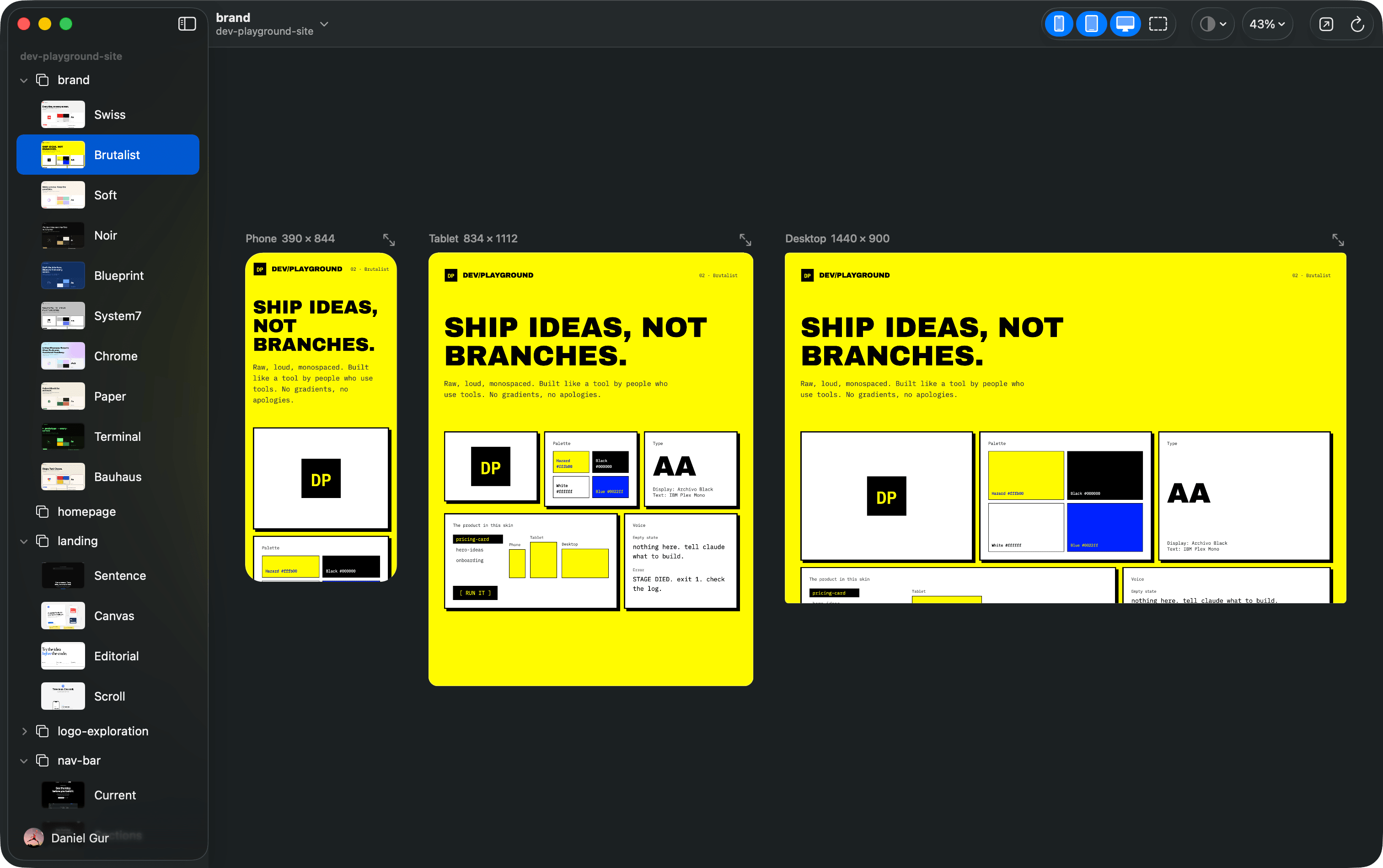Toggle the Desktop viewport button
The width and height of the screenshot is (1383, 868).
1125,24
